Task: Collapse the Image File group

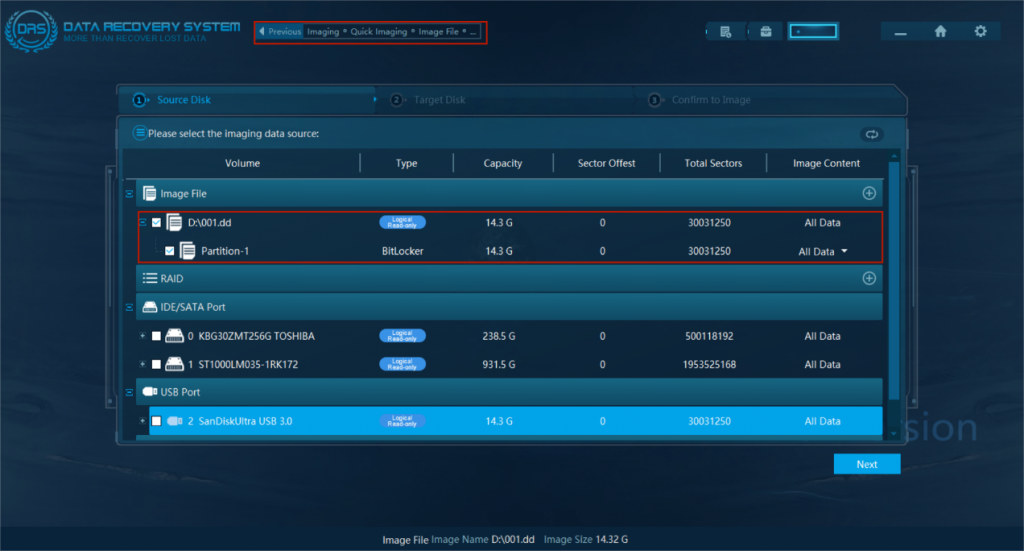Action: [x=128, y=194]
